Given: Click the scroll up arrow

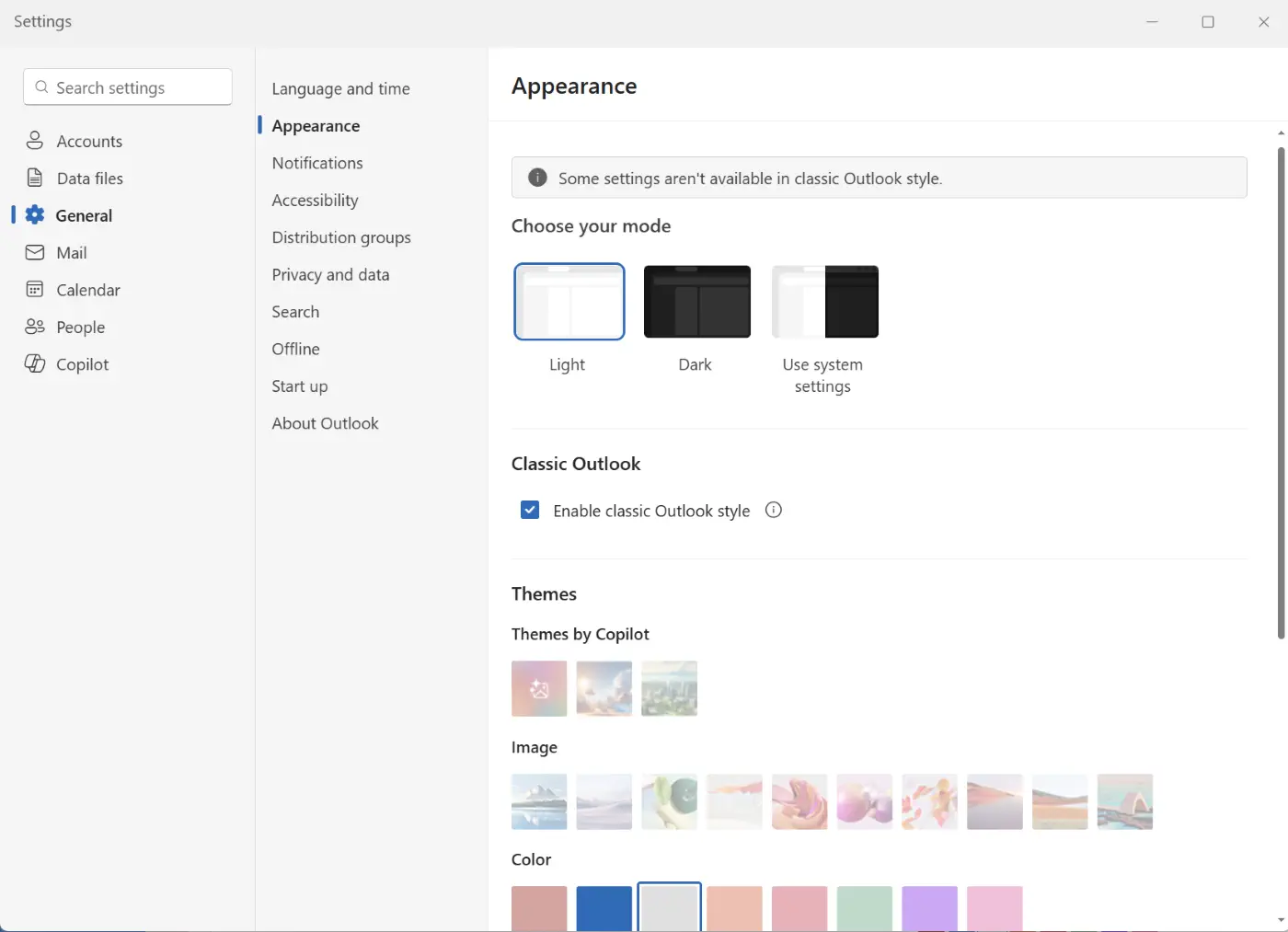Looking at the screenshot, I should tap(1281, 133).
